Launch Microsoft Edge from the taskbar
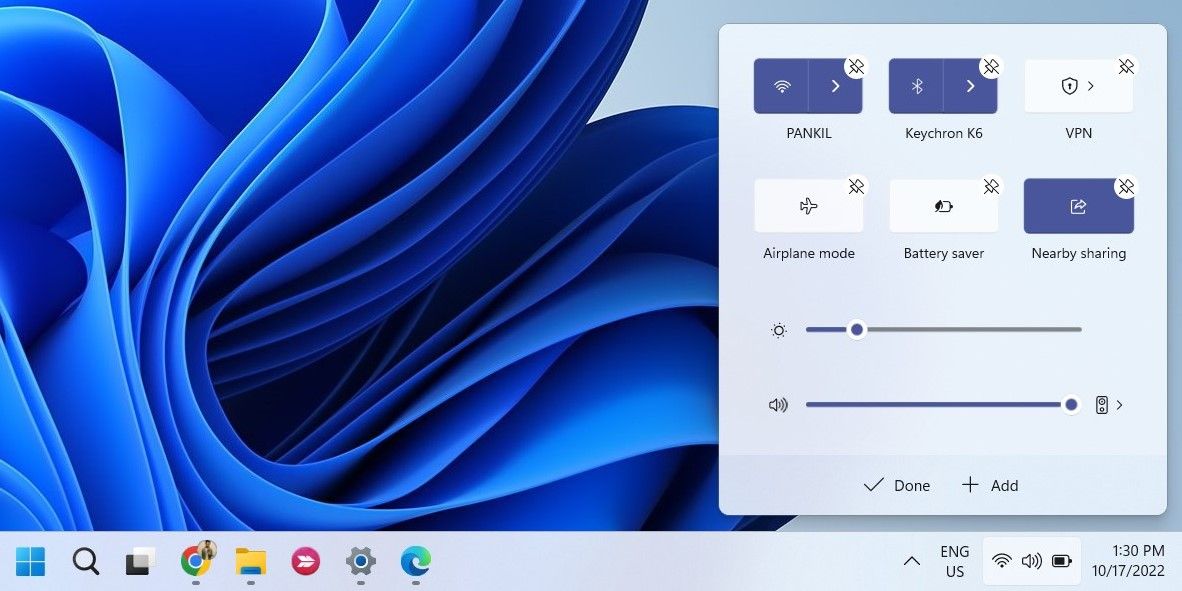 [x=415, y=562]
